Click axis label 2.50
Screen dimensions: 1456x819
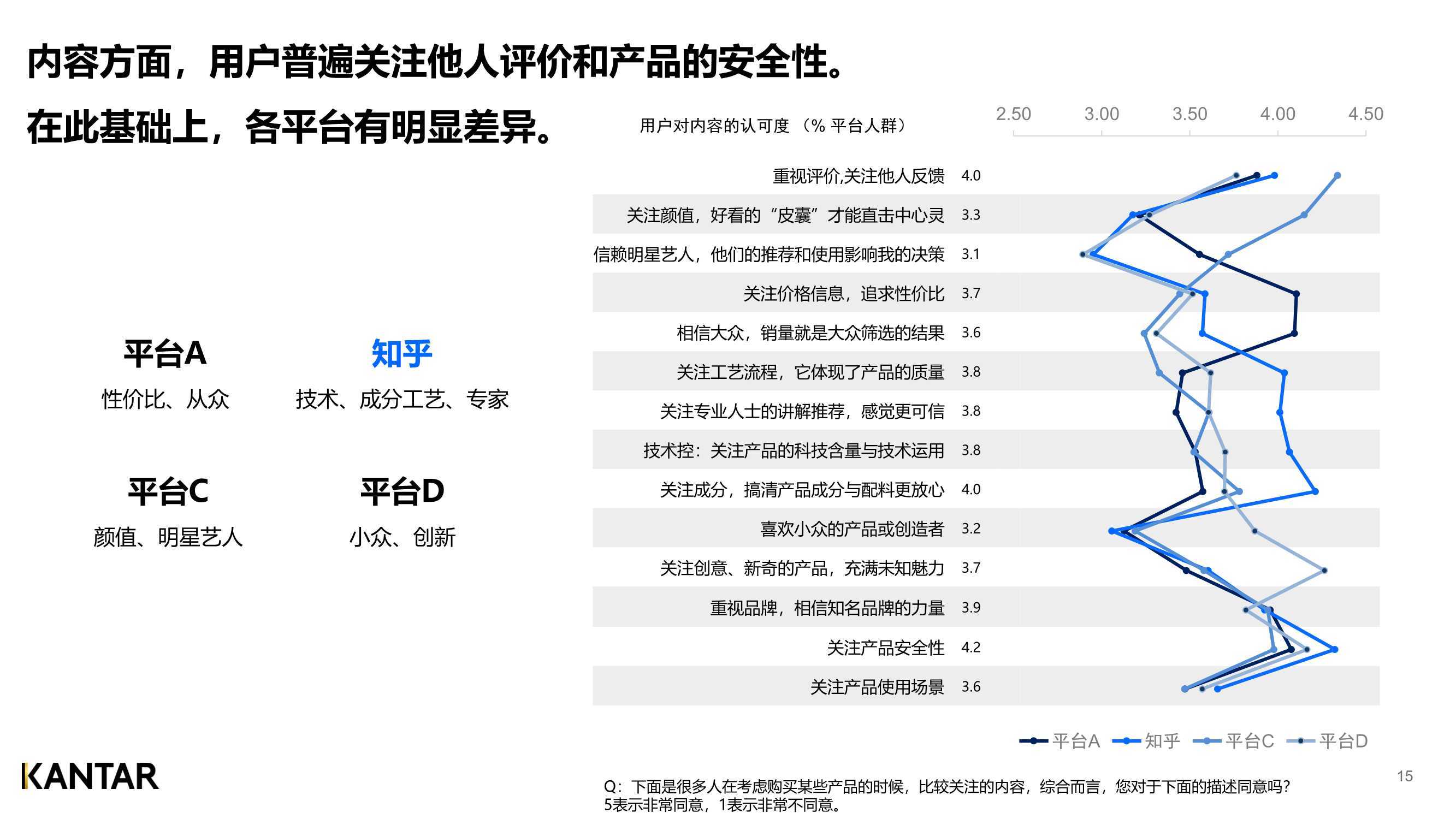[1014, 114]
